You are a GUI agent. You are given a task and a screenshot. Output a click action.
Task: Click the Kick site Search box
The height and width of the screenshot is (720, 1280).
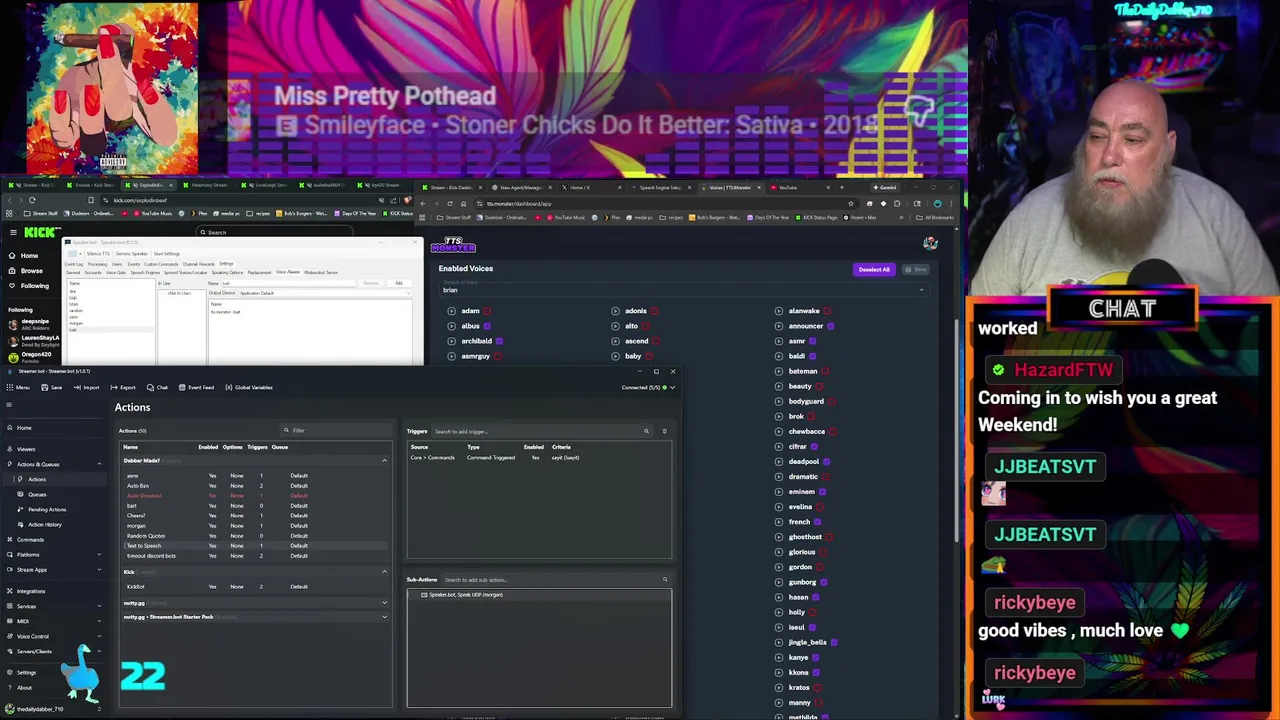click(275, 232)
